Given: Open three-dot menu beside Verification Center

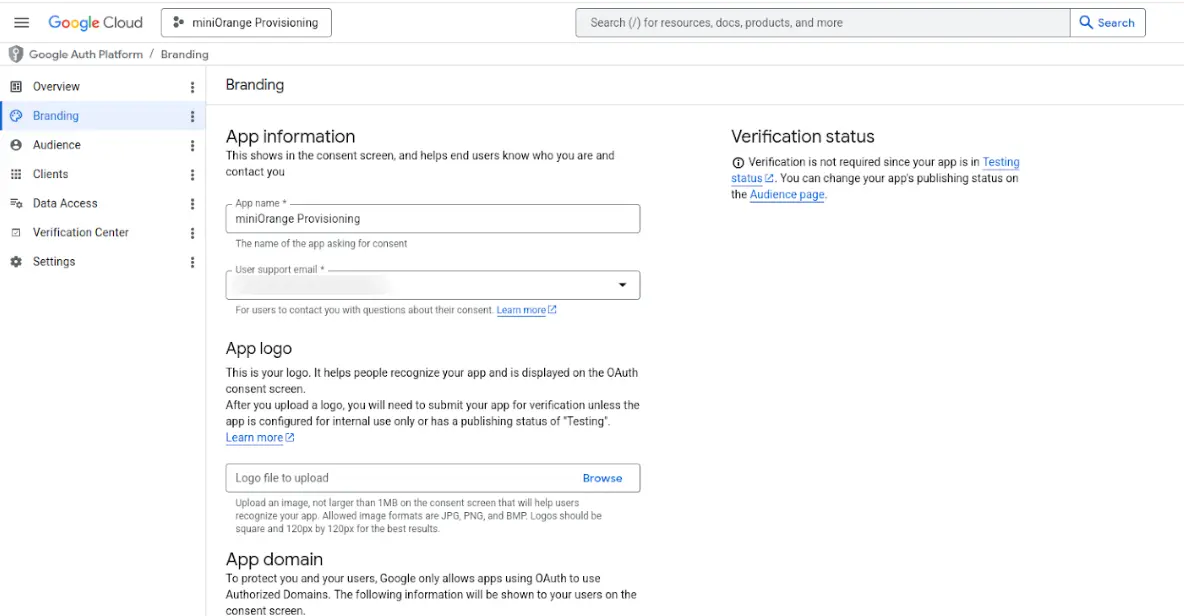Looking at the screenshot, I should 193,233.
